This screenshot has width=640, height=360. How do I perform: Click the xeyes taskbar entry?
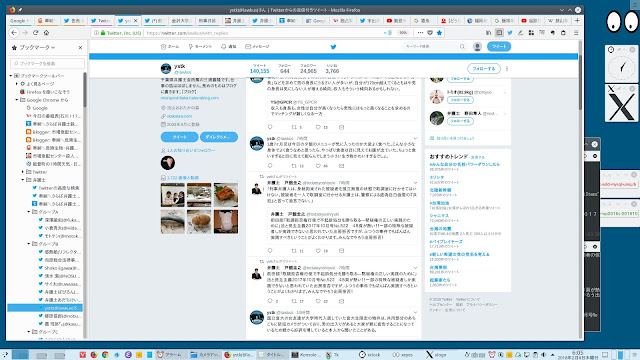[403, 355]
